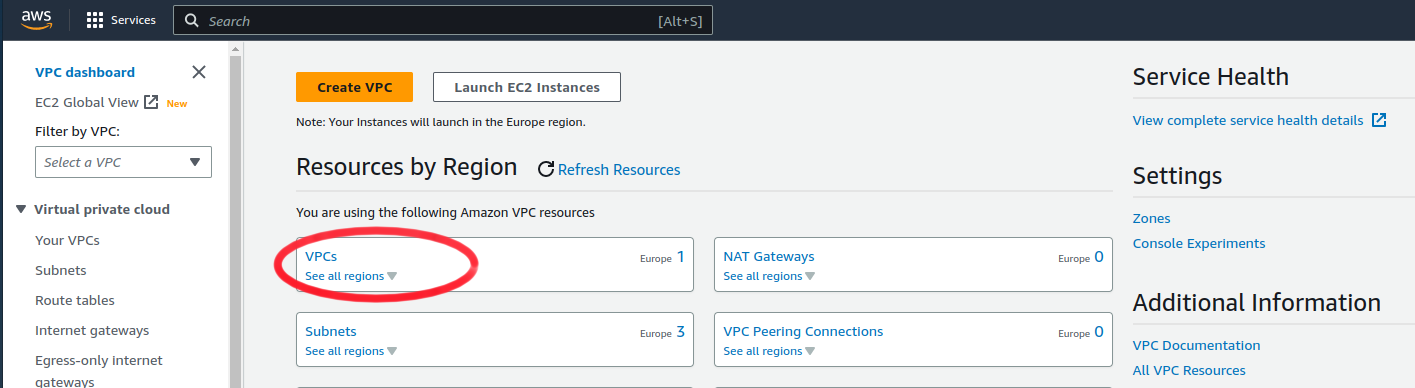Open Console Experiments link
This screenshot has height=388, width=1415.
[1199, 243]
